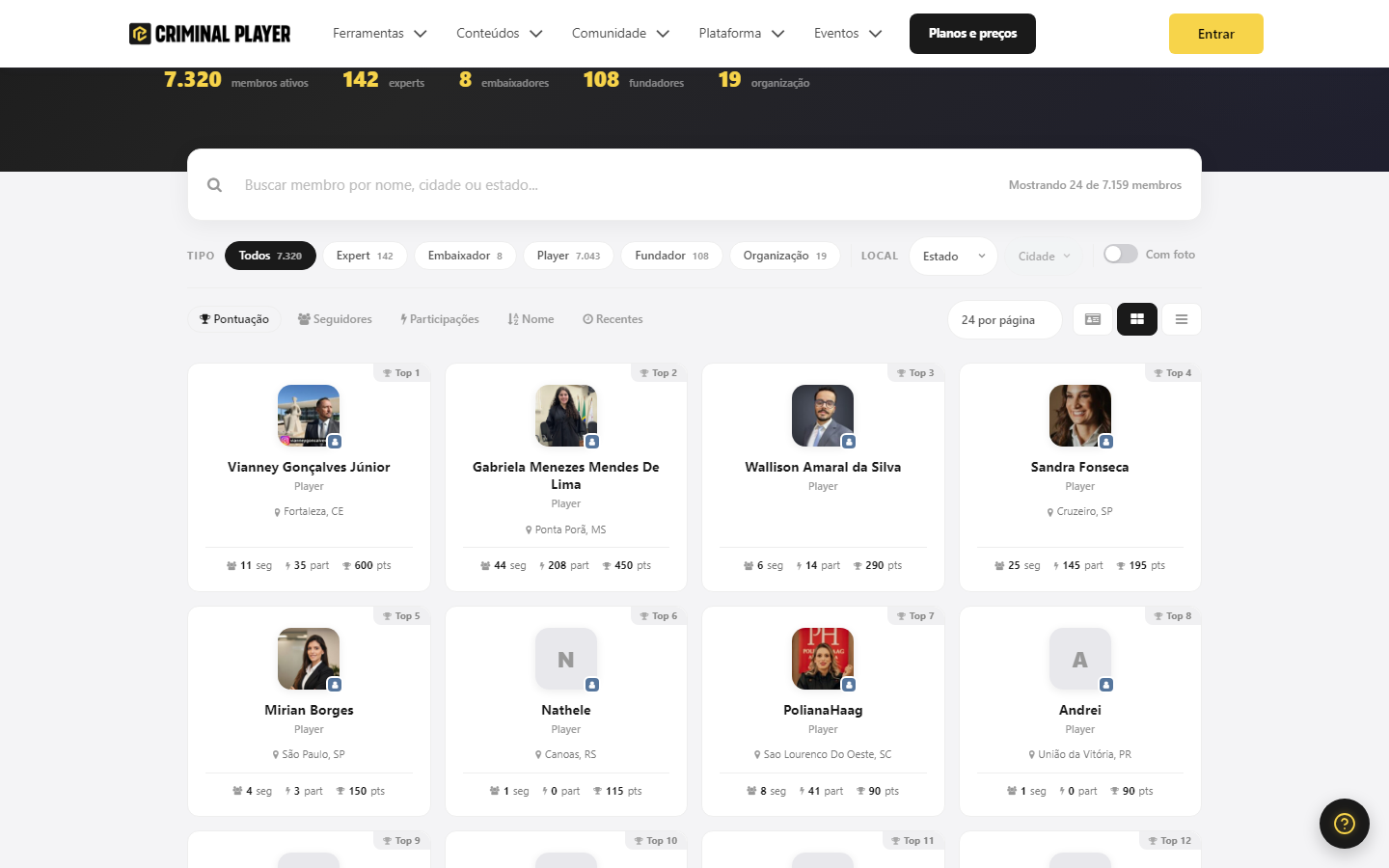Click the search magnifier icon
Viewport: 1389px width, 868px height.
(214, 185)
